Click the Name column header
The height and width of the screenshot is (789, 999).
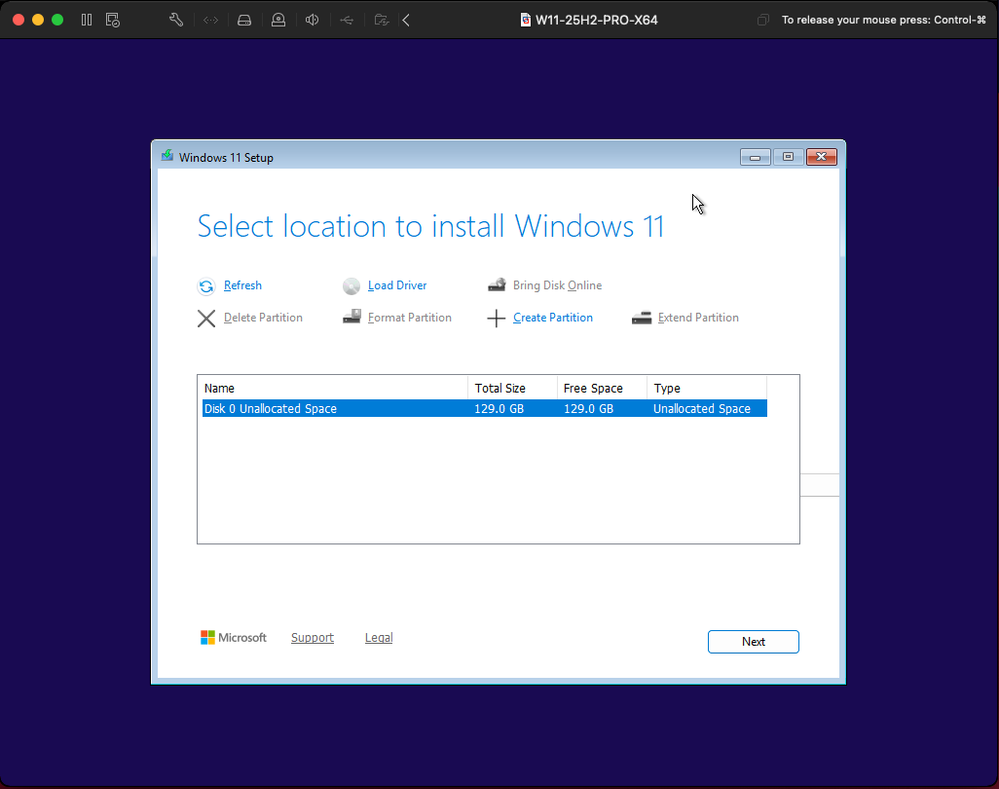click(335, 388)
